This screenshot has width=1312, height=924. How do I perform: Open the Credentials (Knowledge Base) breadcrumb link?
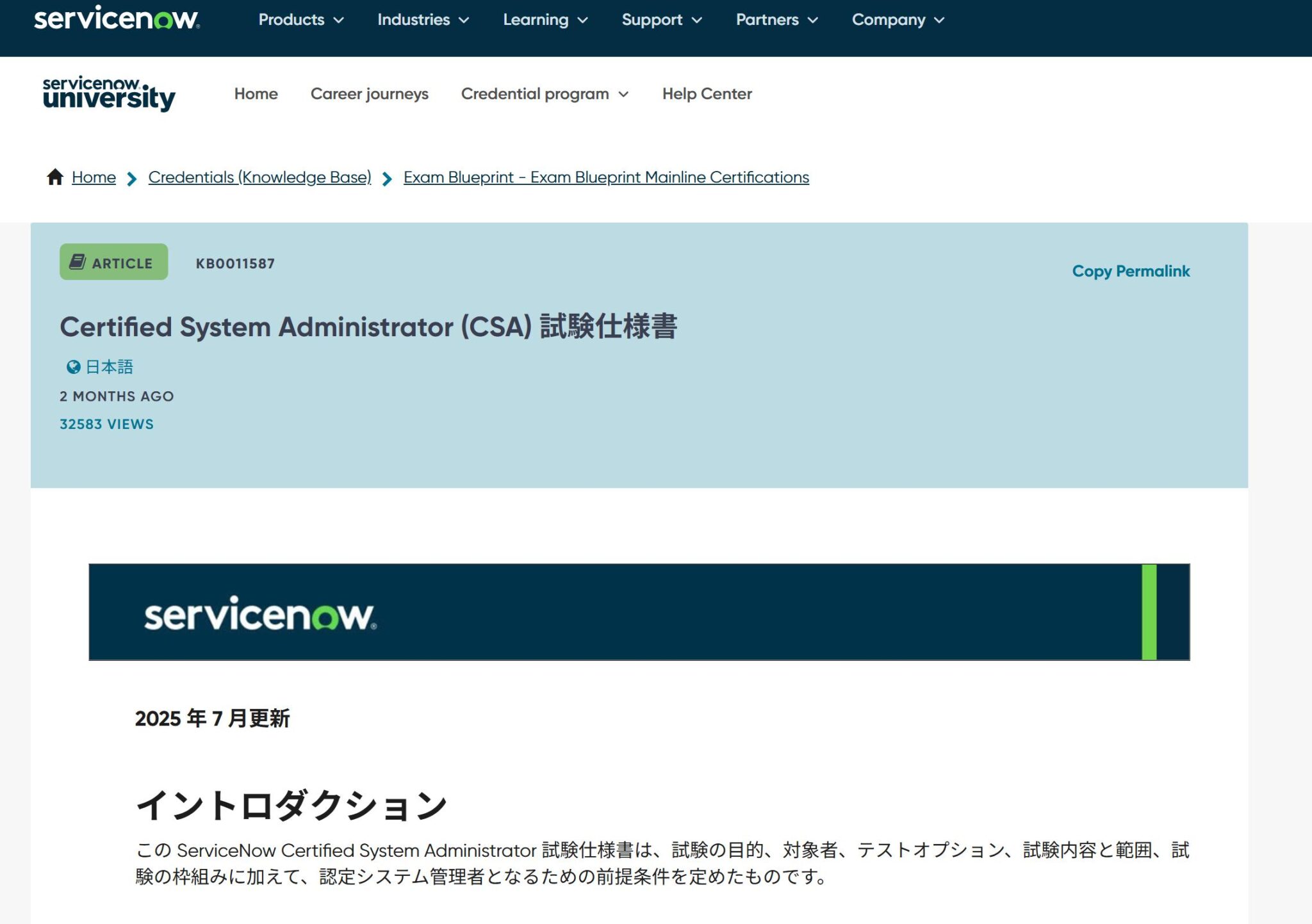(x=259, y=177)
